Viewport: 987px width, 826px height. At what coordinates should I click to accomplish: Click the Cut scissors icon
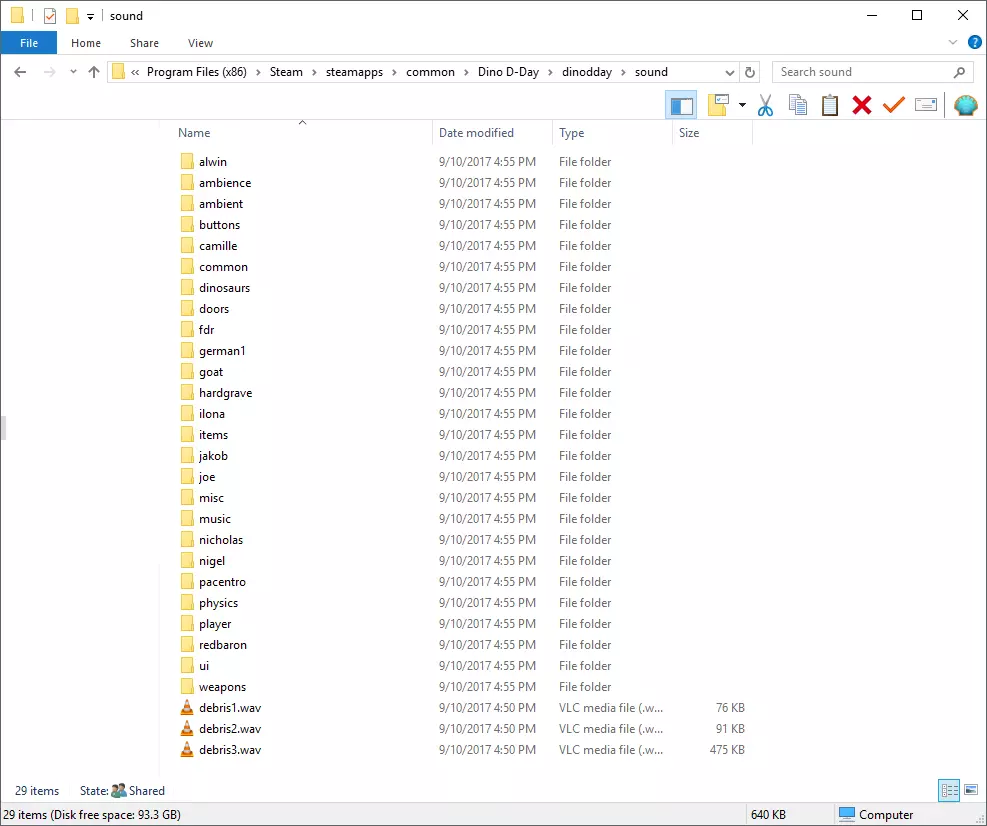point(765,105)
